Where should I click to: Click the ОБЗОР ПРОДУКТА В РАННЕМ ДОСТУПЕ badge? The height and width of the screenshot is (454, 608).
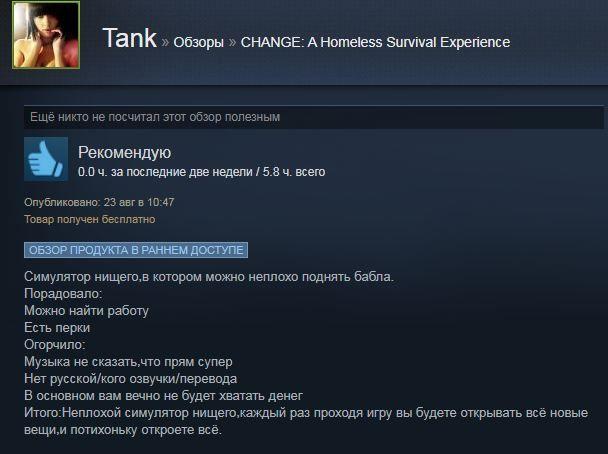click(x=136, y=250)
